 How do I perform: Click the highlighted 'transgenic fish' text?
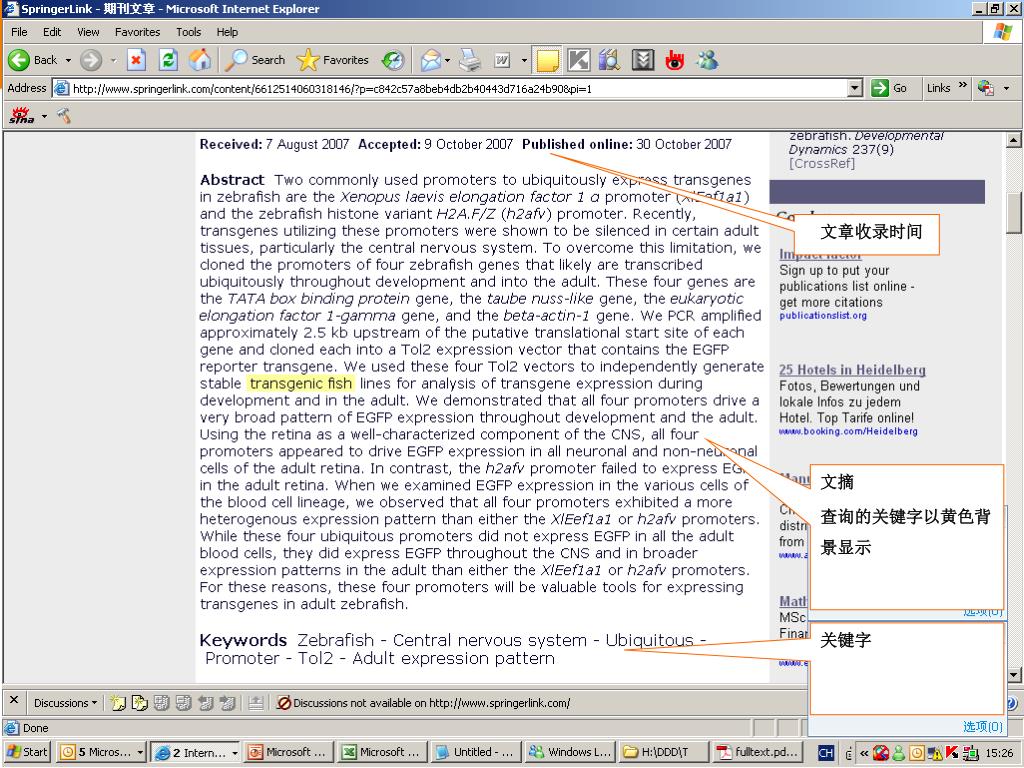click(300, 383)
